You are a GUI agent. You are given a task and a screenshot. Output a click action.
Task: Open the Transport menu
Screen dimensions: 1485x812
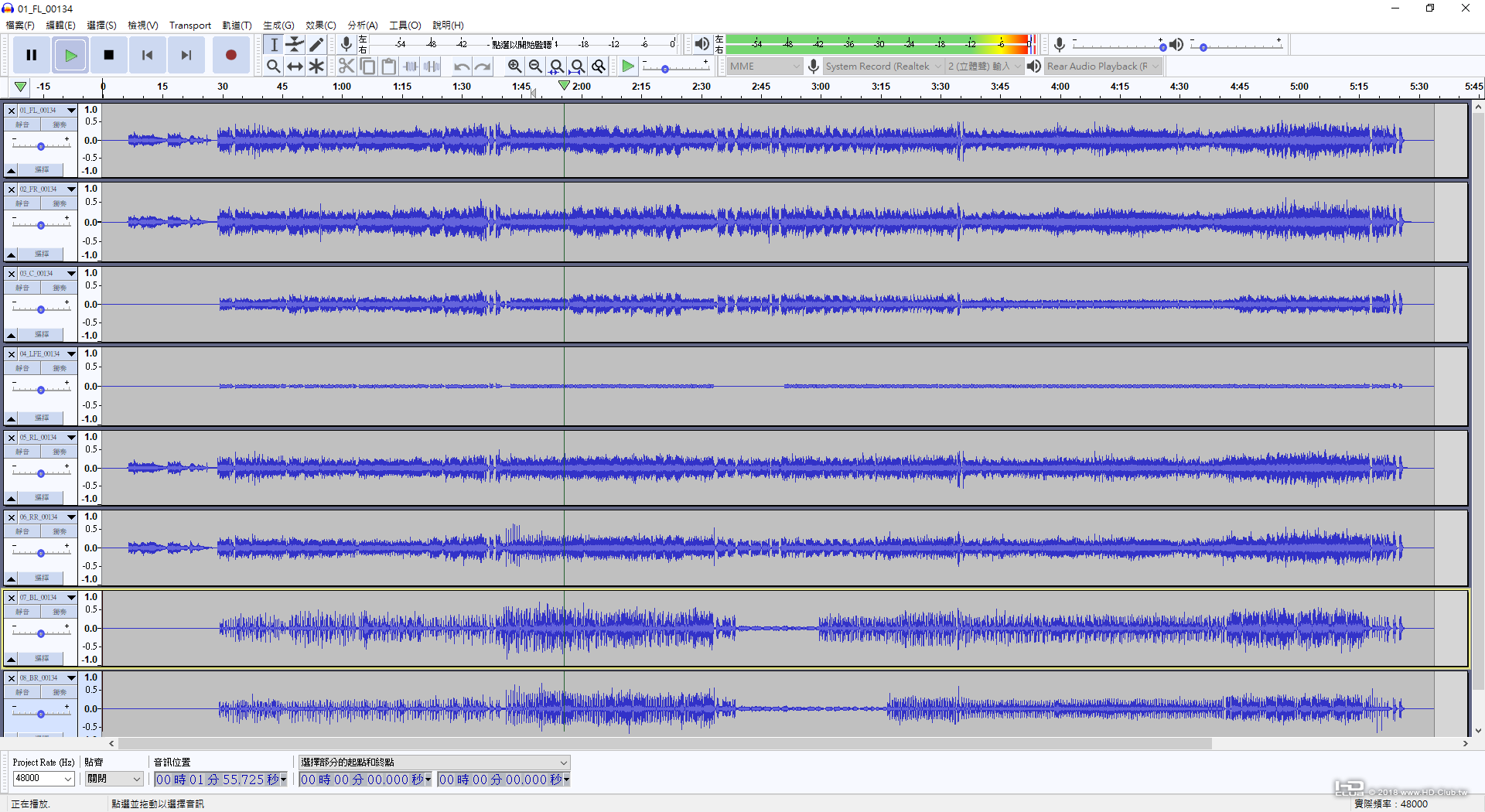[x=190, y=26]
